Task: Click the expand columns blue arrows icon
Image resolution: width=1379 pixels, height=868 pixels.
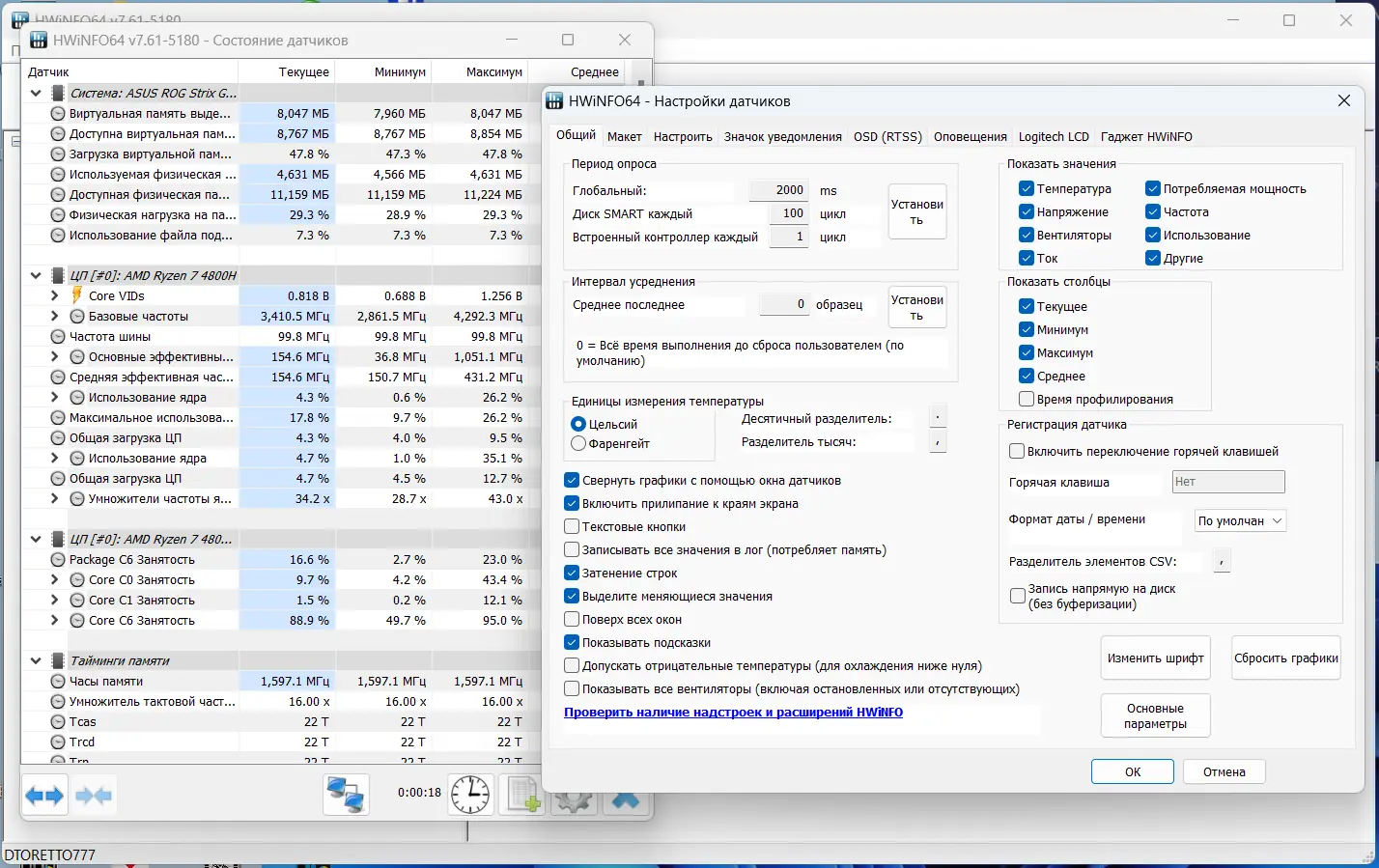Action: (x=44, y=796)
